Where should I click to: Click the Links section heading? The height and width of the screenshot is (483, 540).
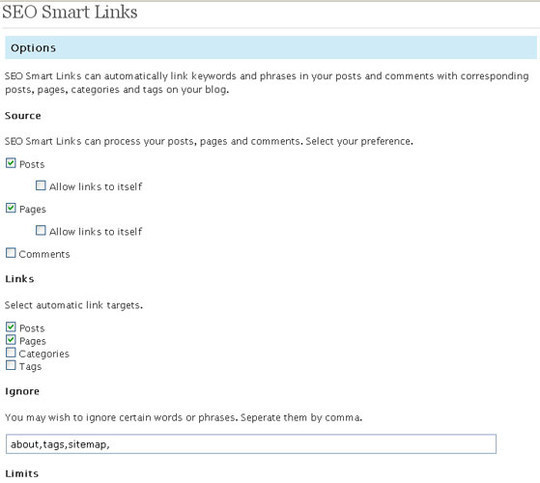pyautogui.click(x=20, y=279)
